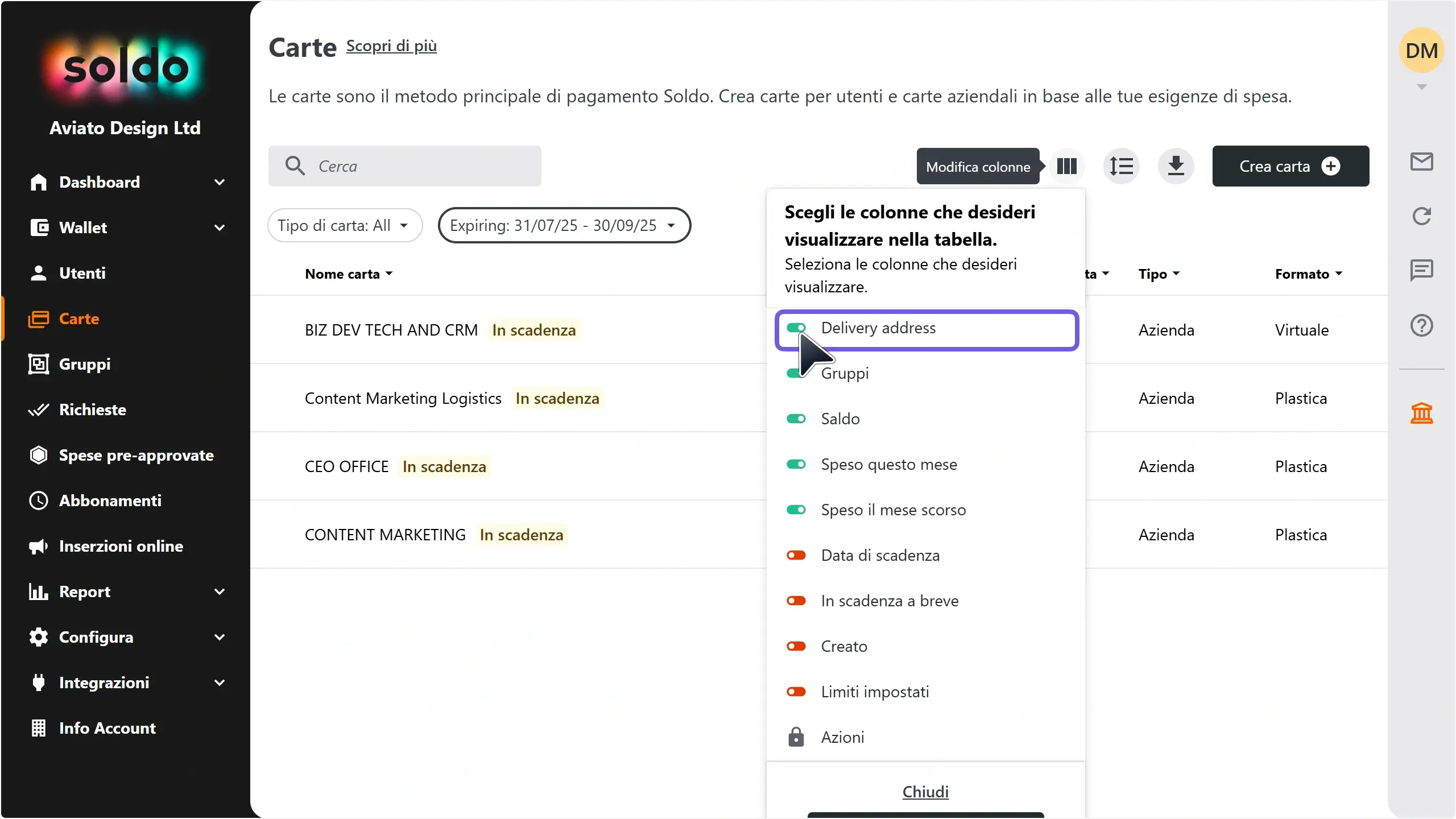Click the Report bar chart icon

(39, 591)
